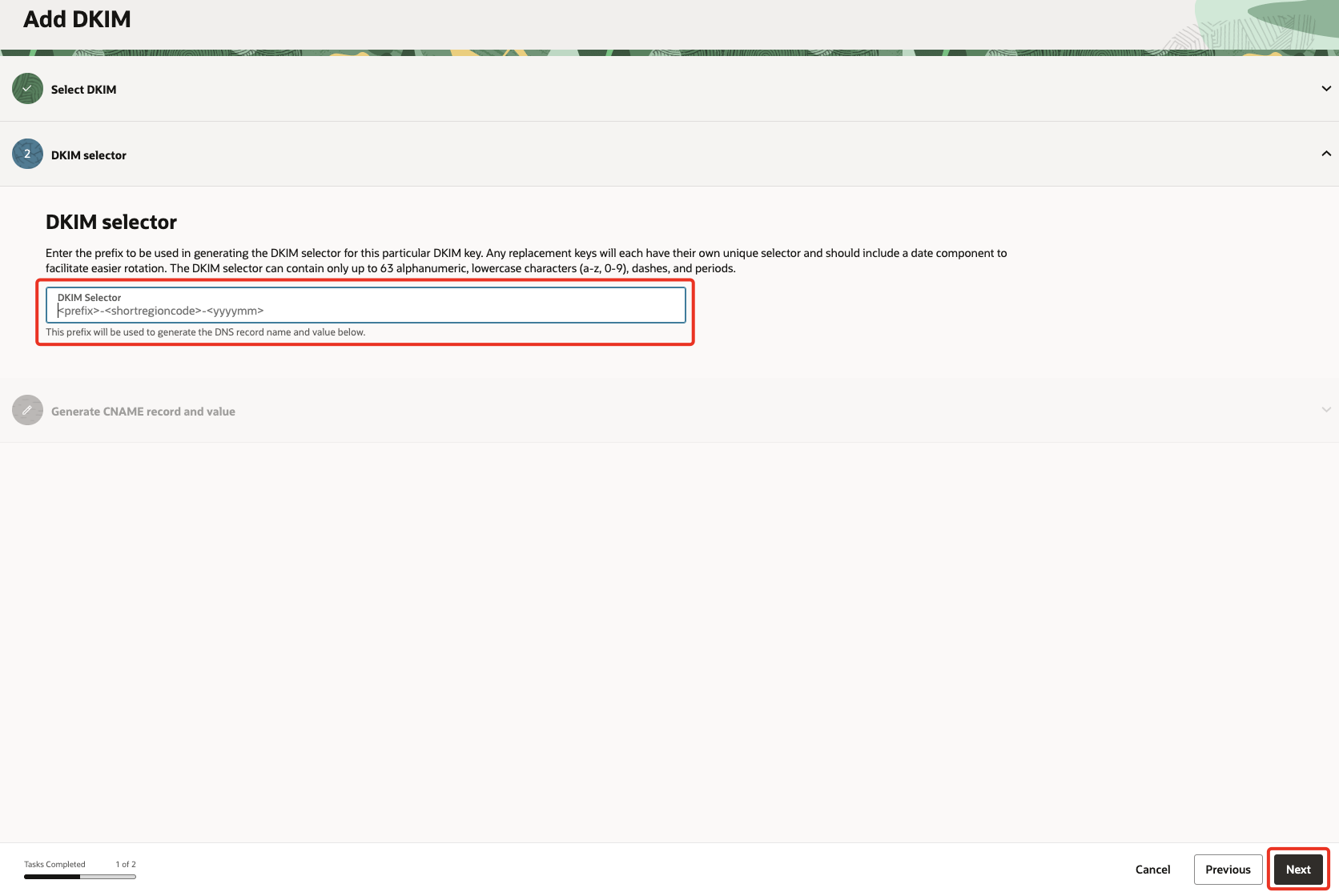The height and width of the screenshot is (896, 1339).
Task: Click the green checkmark icon beside Select DKIM
Action: 26,88
